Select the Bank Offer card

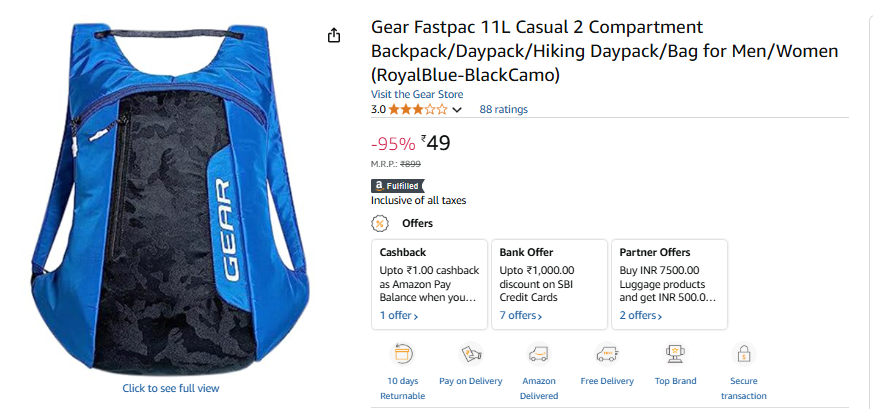pyautogui.click(x=550, y=284)
